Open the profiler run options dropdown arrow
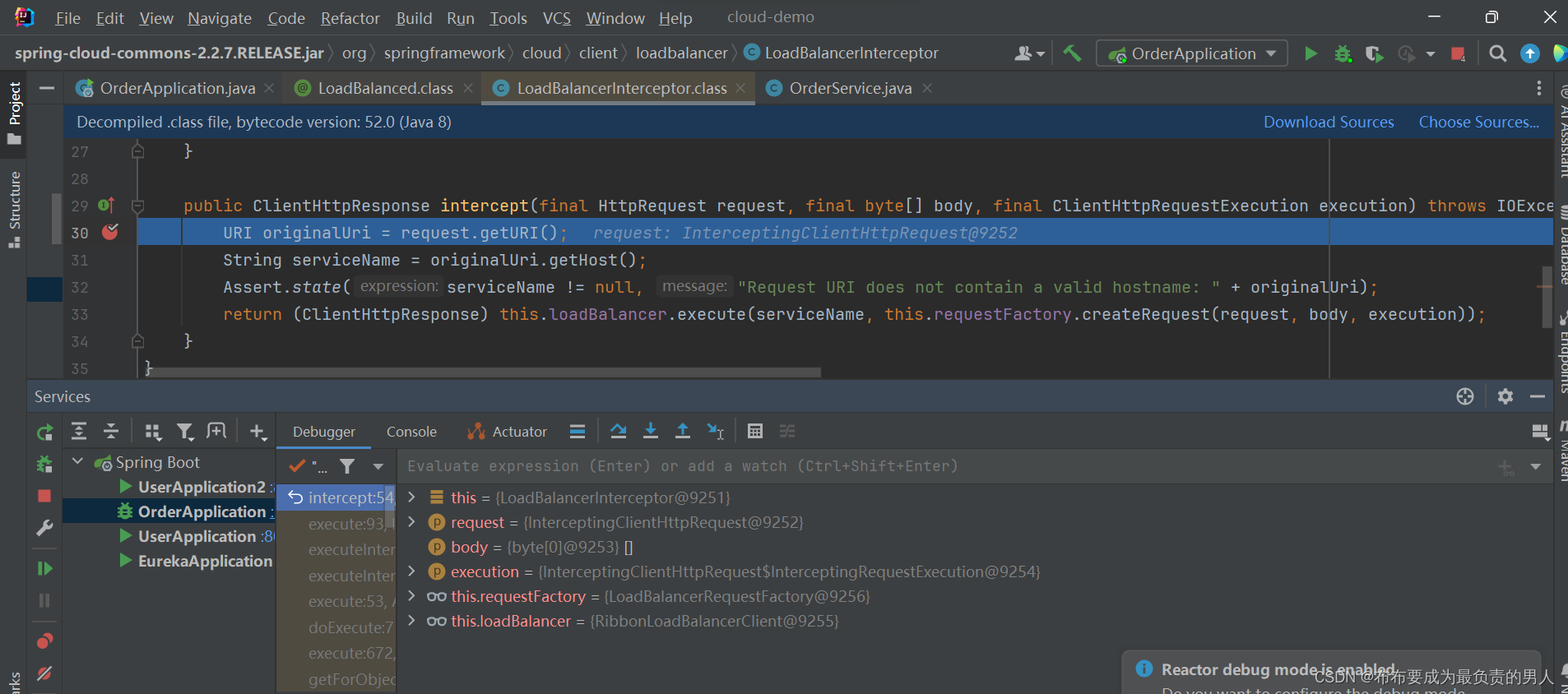The height and width of the screenshot is (694, 1568). (1431, 53)
